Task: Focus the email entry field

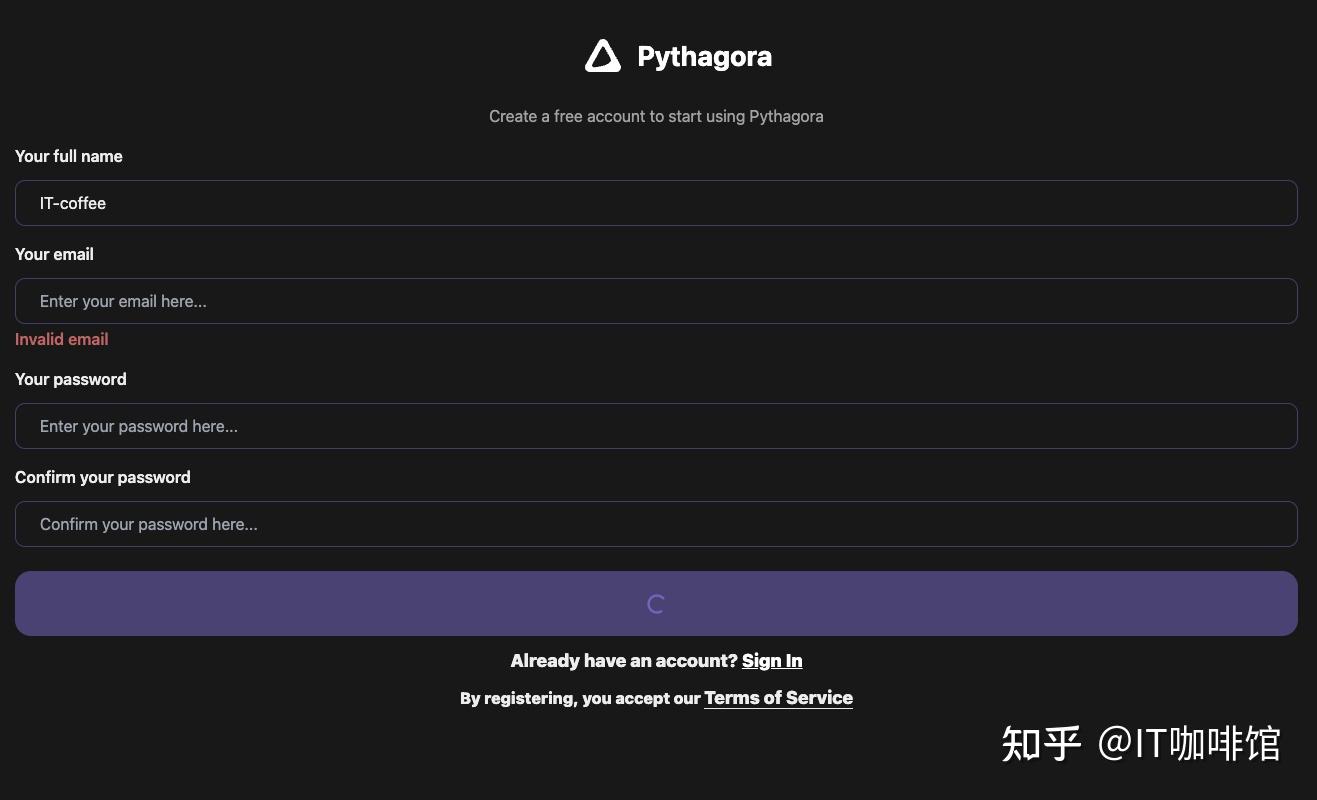Action: pos(400,301)
